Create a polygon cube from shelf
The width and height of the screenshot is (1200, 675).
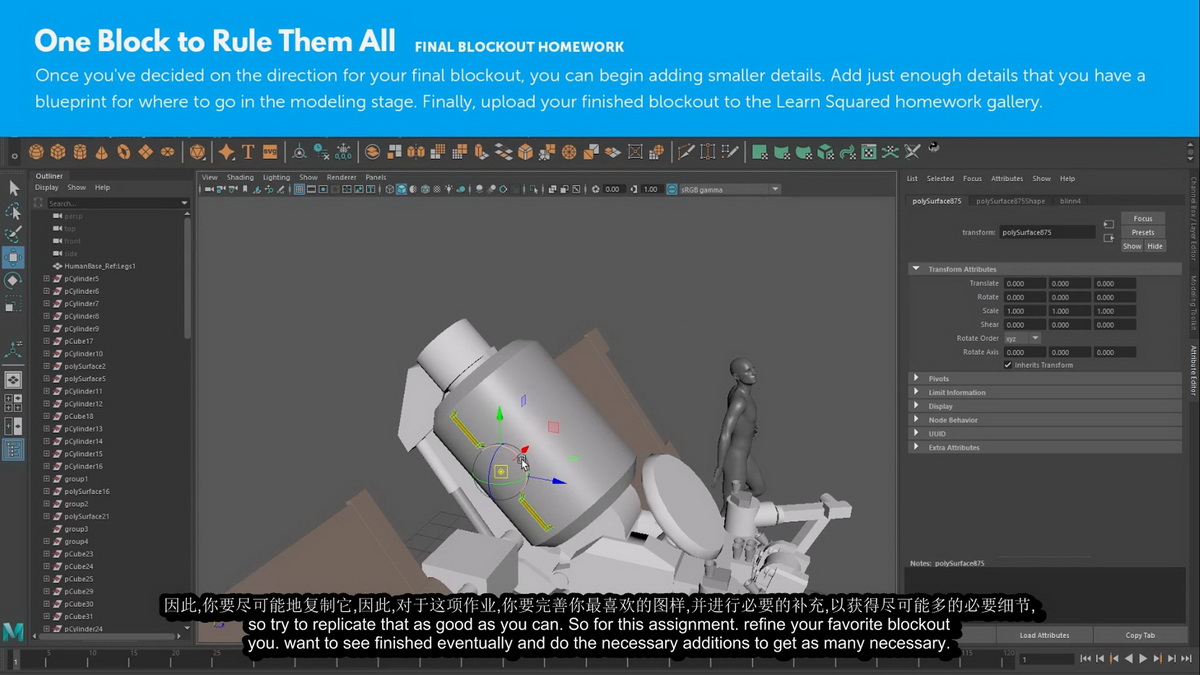pos(58,152)
